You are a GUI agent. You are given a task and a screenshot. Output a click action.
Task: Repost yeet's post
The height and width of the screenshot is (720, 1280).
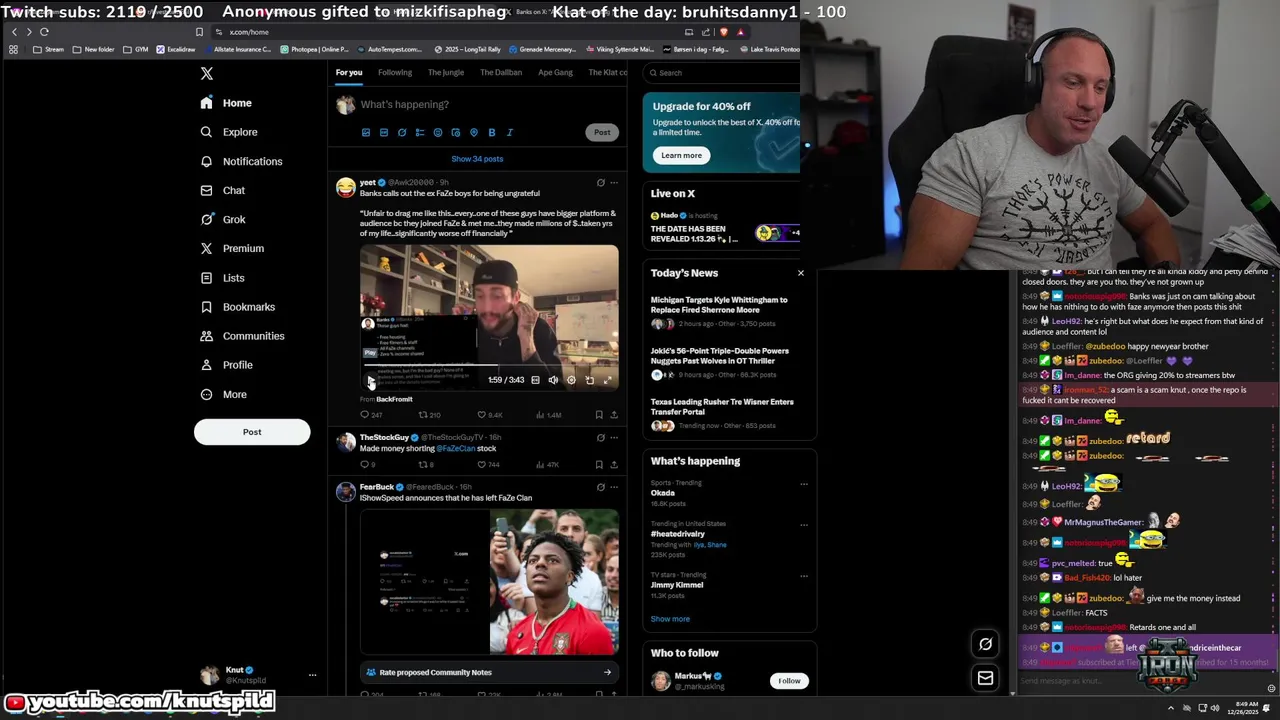click(x=429, y=415)
